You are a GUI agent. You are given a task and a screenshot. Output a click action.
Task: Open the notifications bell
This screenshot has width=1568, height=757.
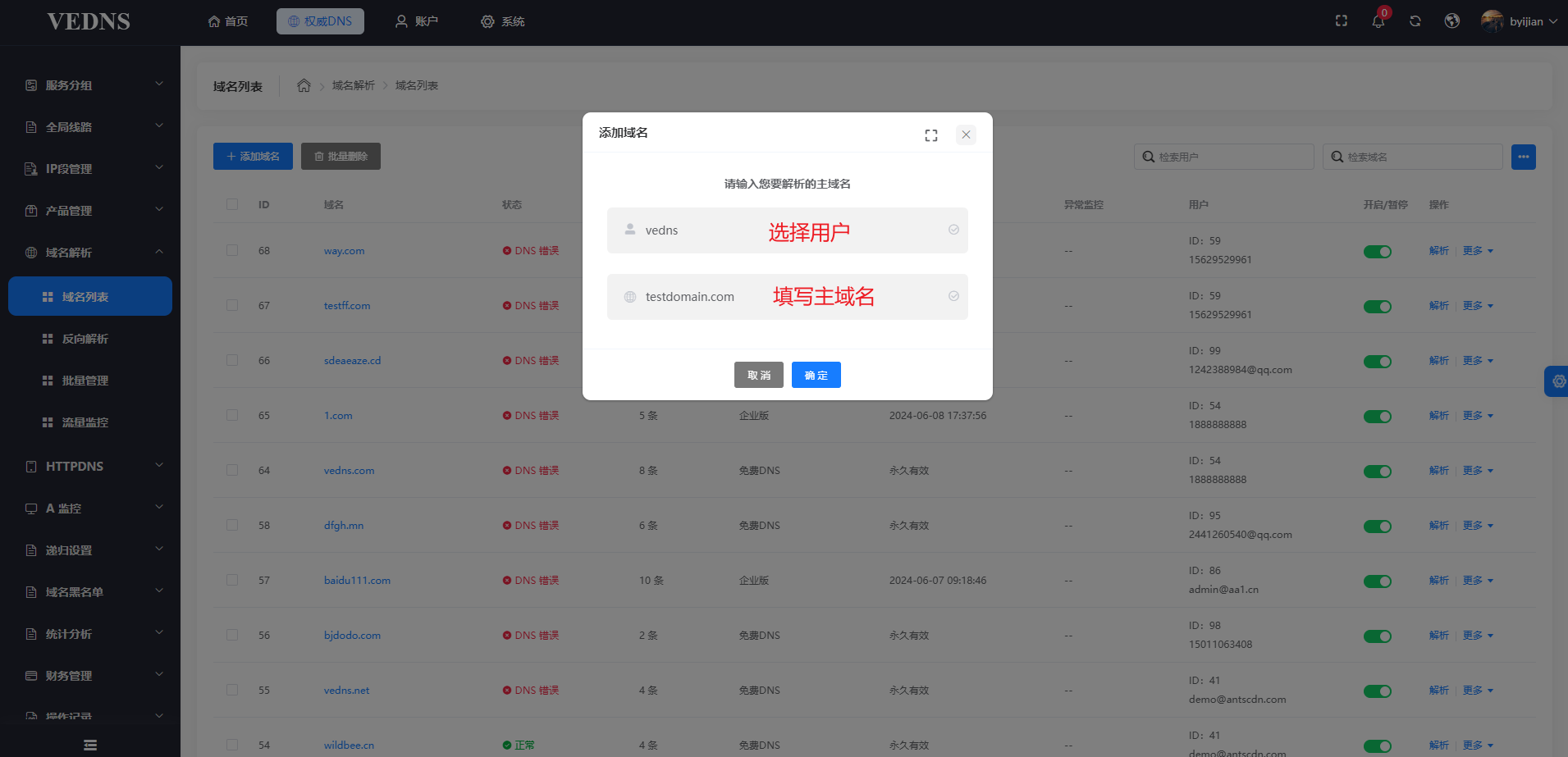(1378, 21)
